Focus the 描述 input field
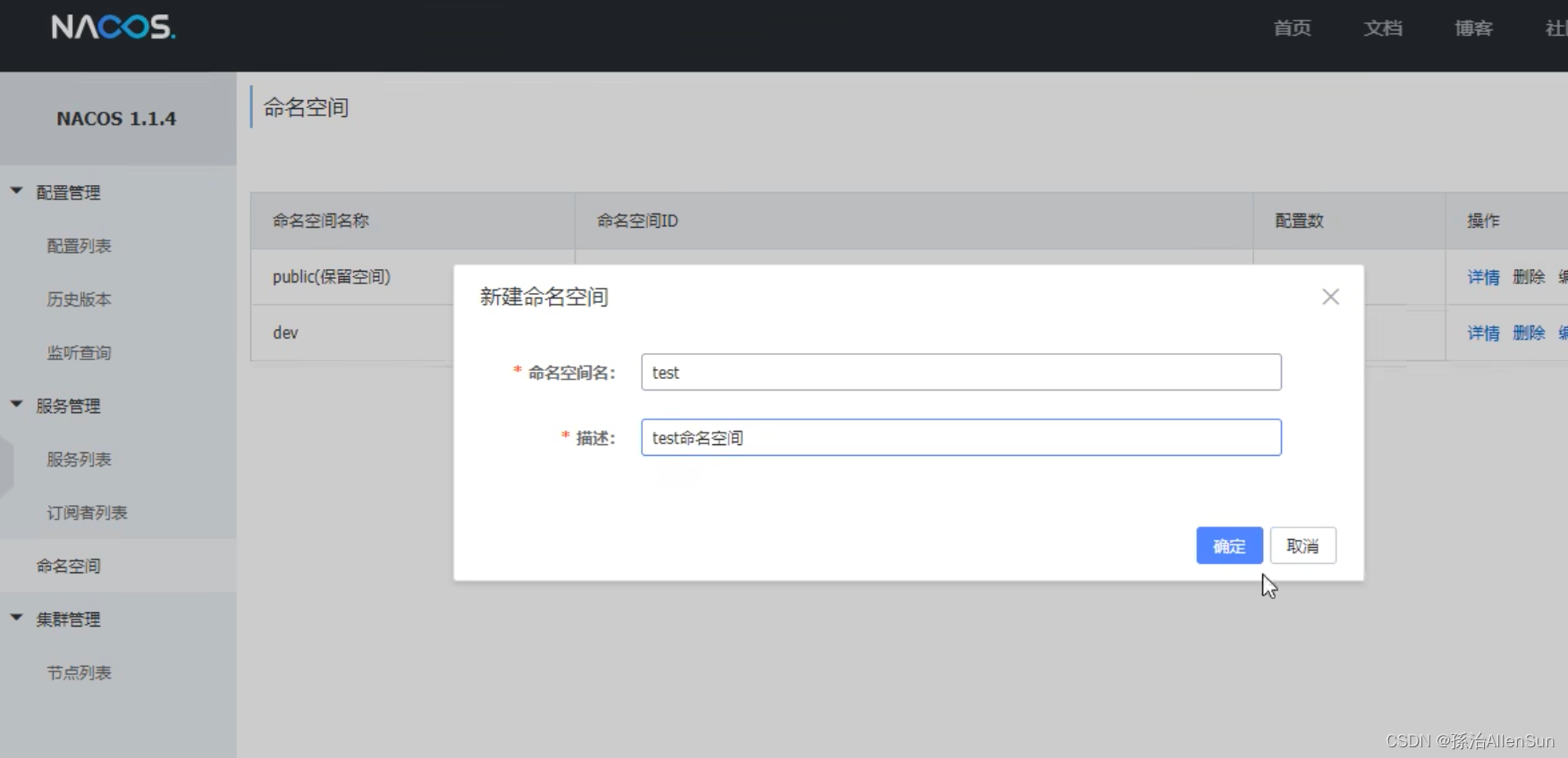 961,437
